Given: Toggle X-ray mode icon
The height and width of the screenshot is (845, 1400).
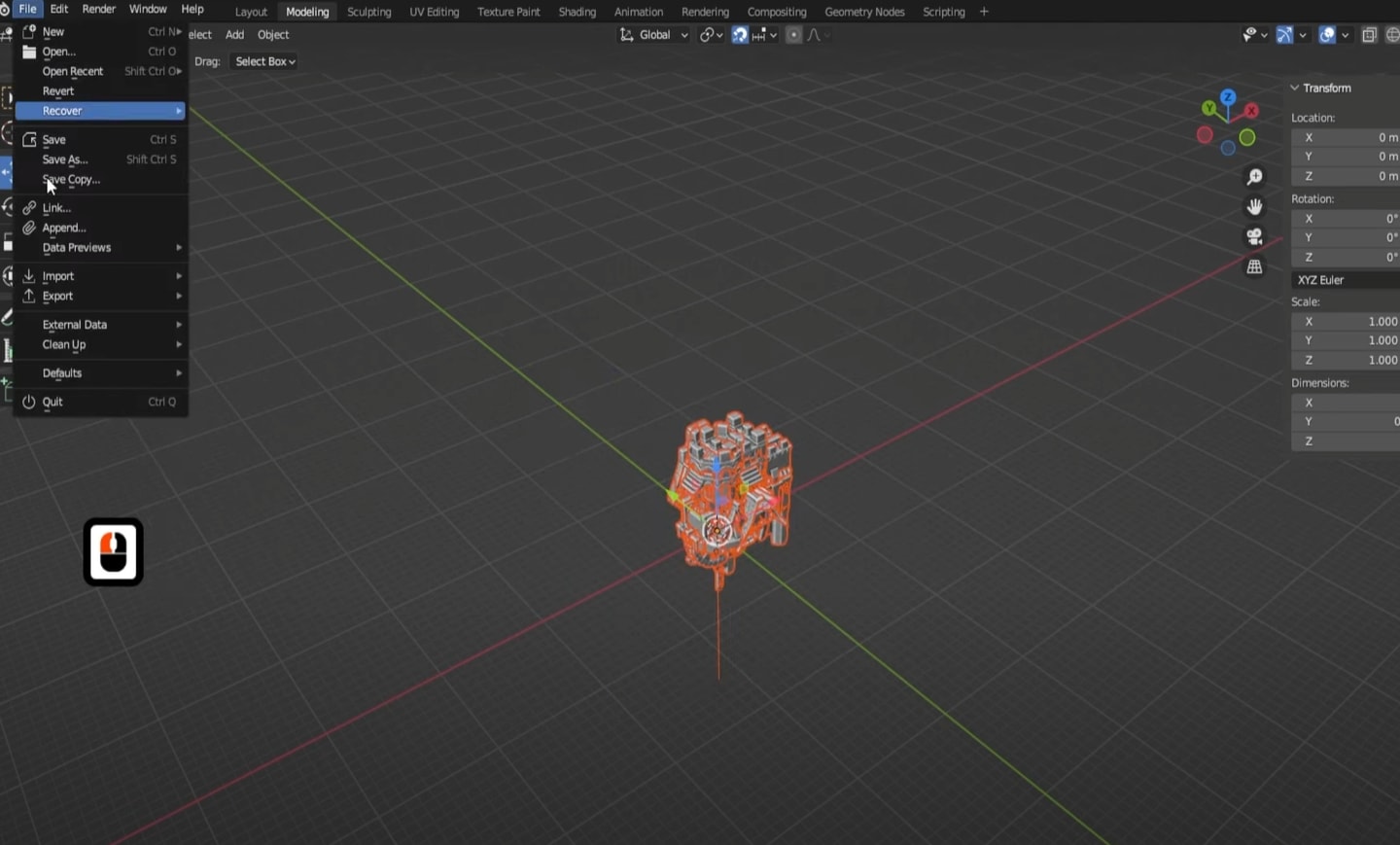Looking at the screenshot, I should 1369,35.
